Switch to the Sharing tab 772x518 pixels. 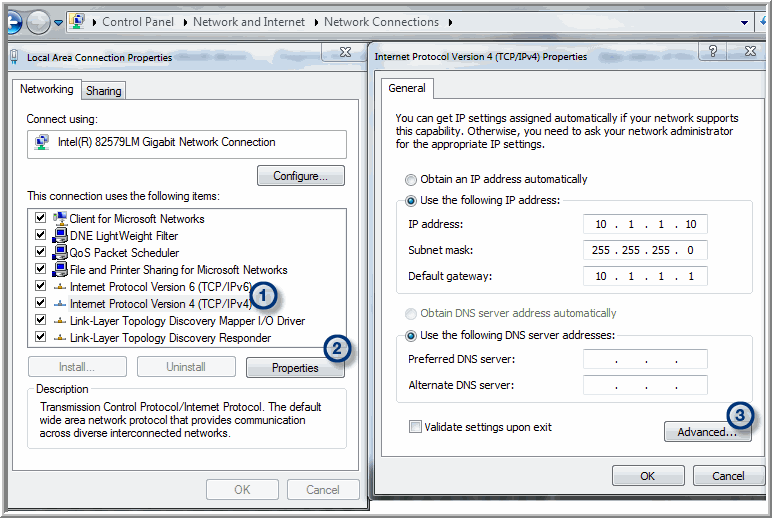point(103,91)
